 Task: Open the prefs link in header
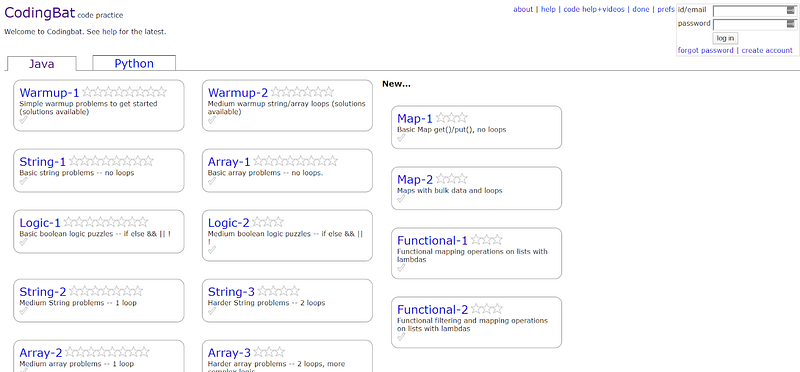(666, 9)
